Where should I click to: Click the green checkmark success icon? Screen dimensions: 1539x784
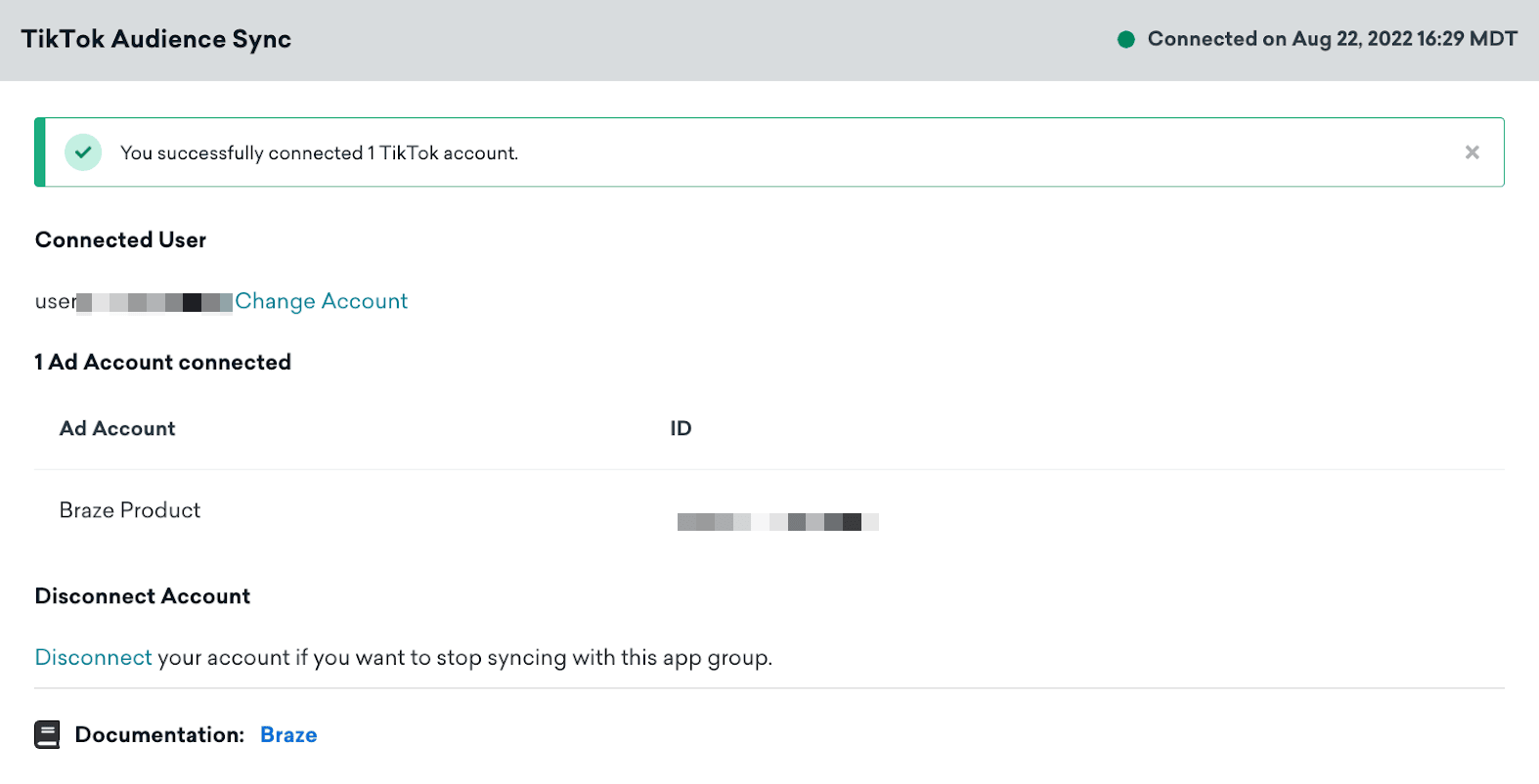click(x=83, y=152)
